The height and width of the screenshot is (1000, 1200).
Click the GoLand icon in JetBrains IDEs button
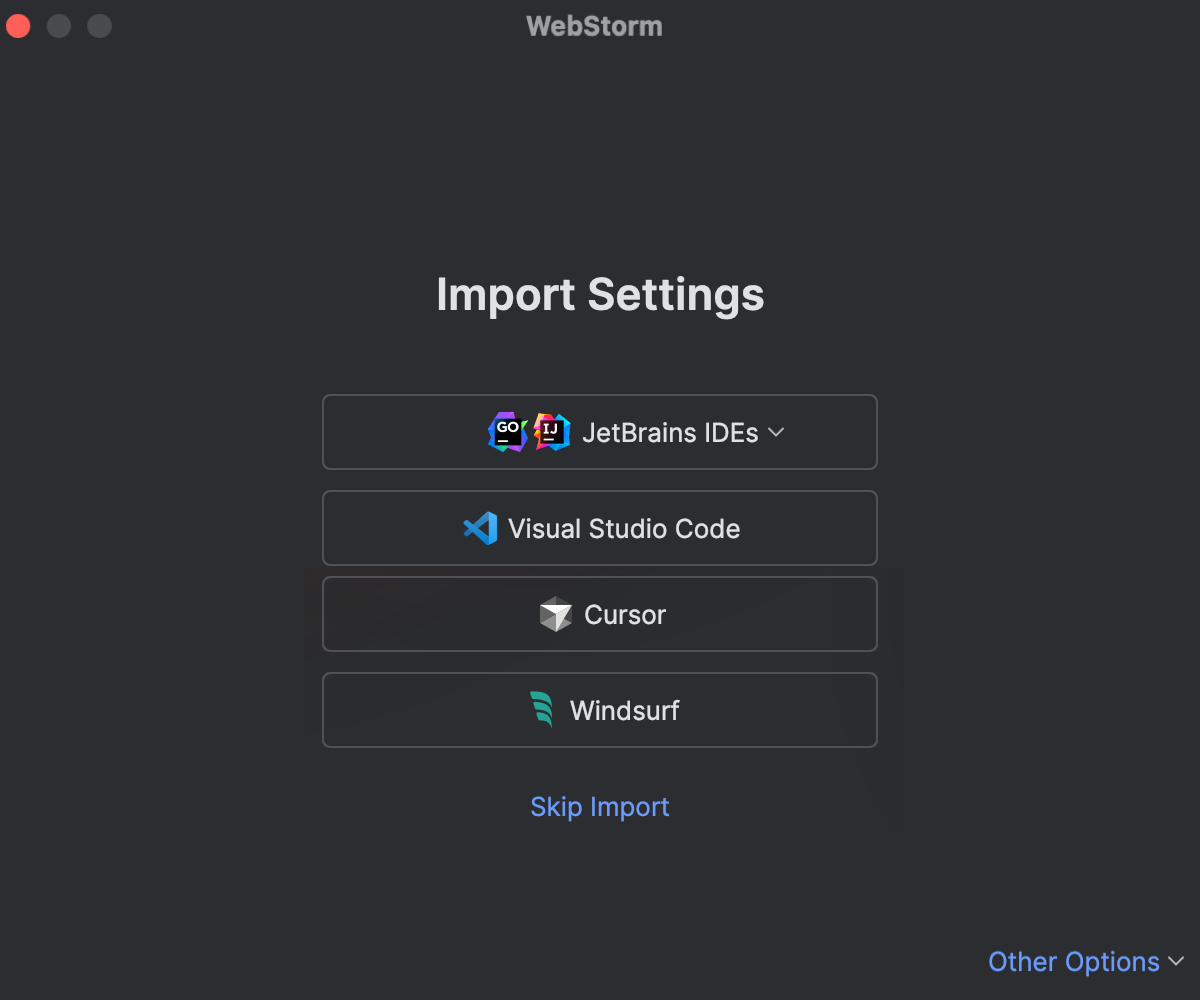(x=507, y=431)
